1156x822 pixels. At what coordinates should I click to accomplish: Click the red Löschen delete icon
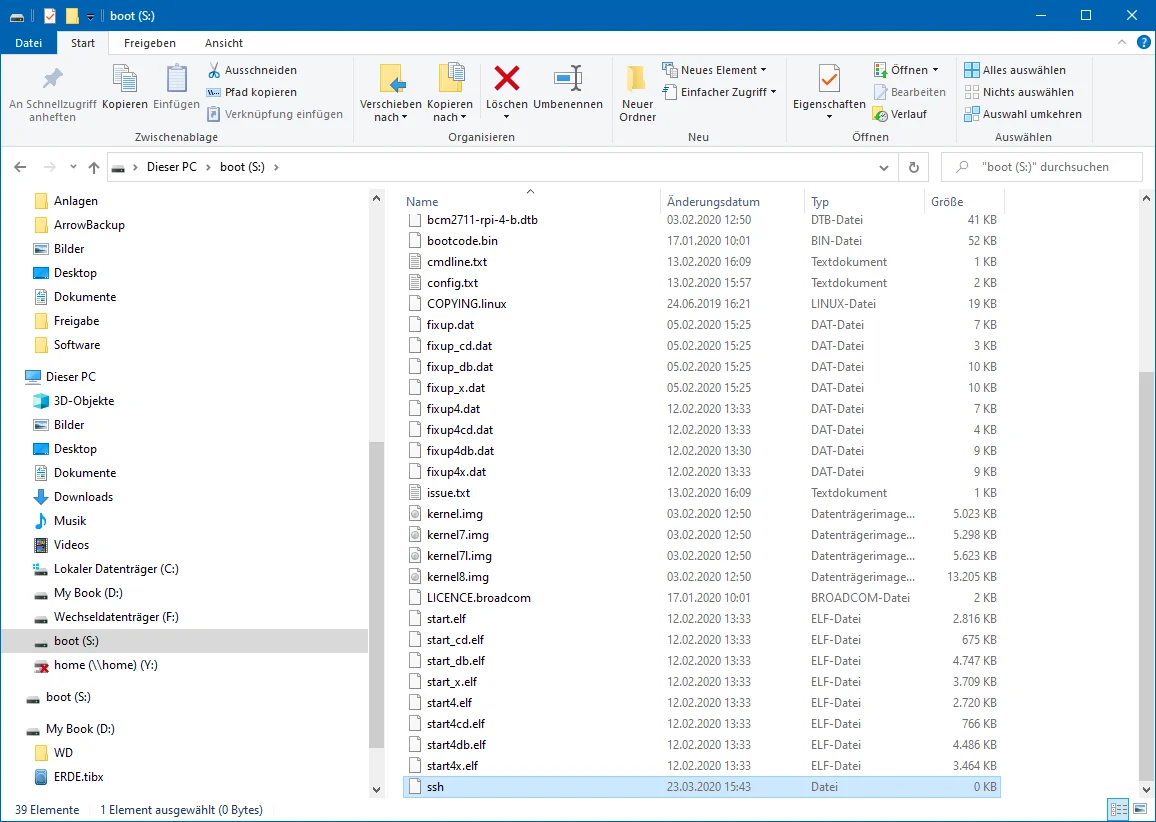[x=507, y=79]
